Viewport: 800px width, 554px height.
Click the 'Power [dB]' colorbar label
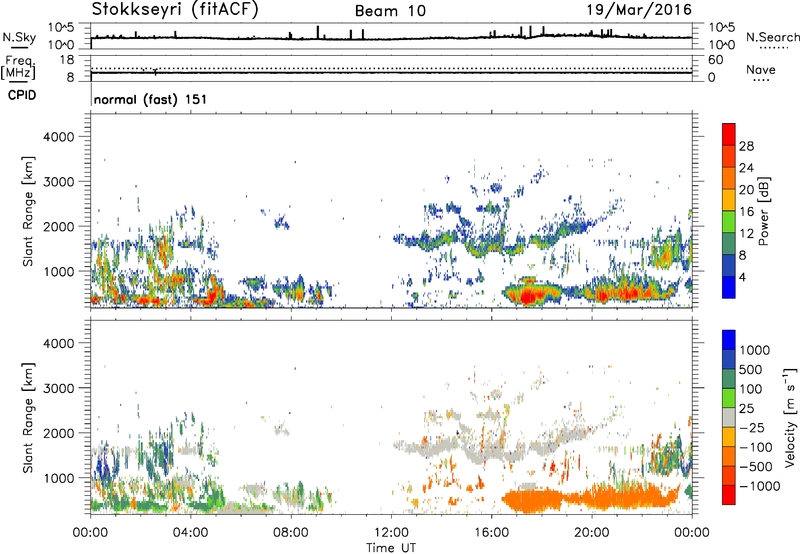point(763,211)
